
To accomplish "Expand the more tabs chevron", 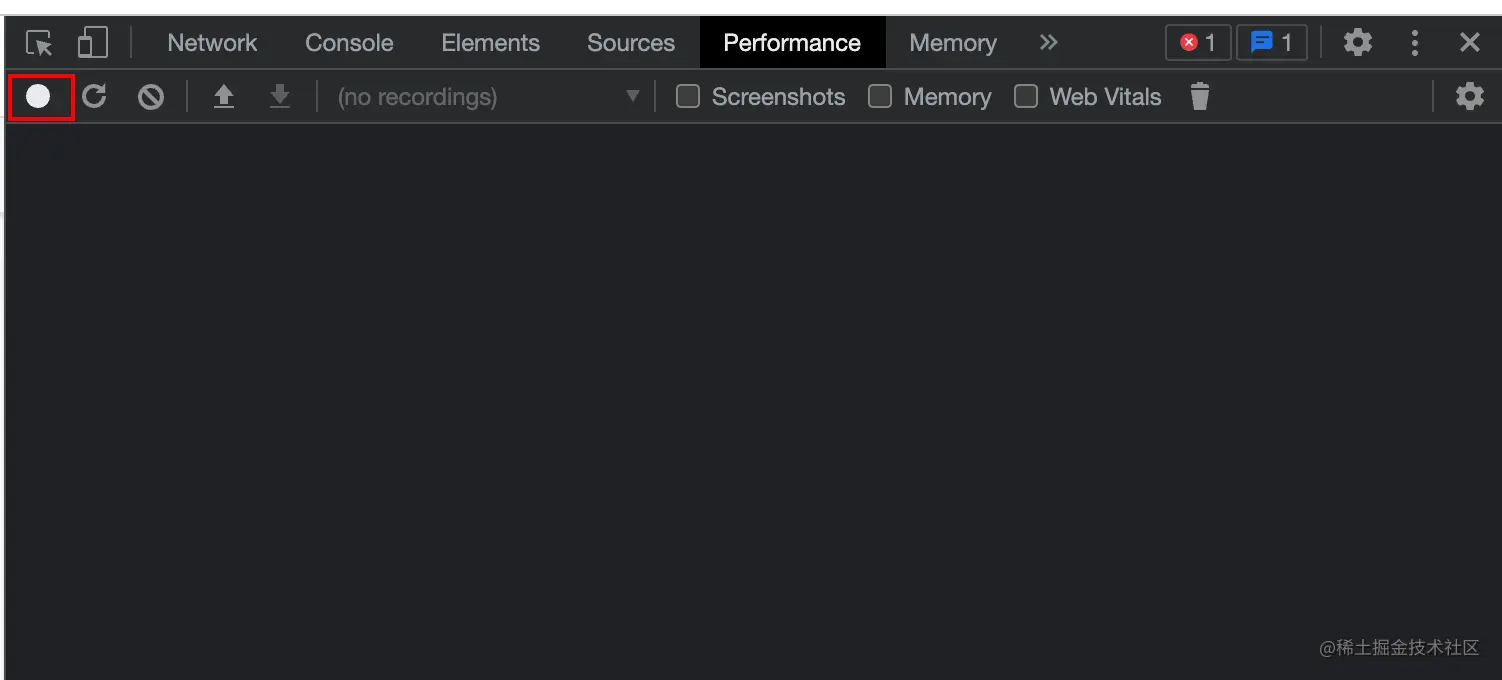I will click(x=1048, y=43).
